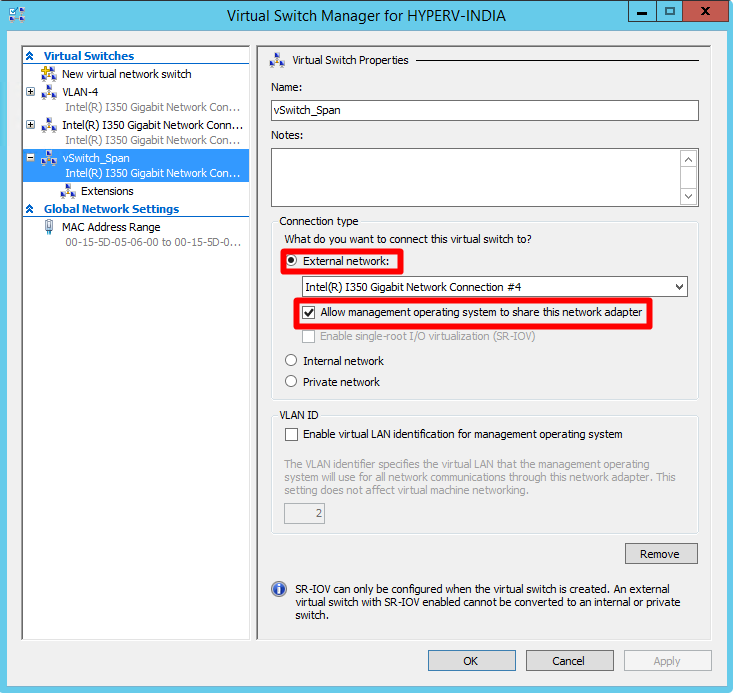This screenshot has height=694, width=733.
Task: Click the OK button
Action: pyautogui.click(x=472, y=660)
